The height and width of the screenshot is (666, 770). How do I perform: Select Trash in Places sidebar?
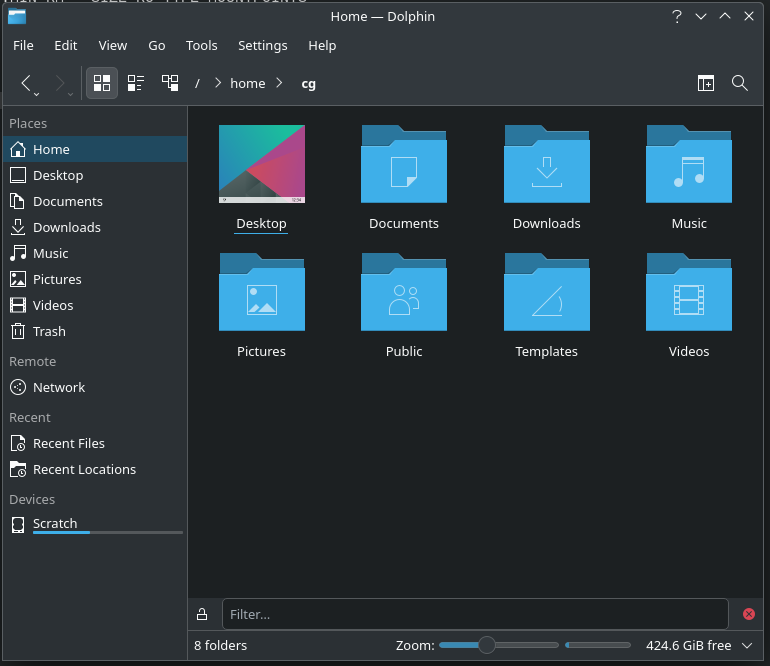pyautogui.click(x=49, y=331)
